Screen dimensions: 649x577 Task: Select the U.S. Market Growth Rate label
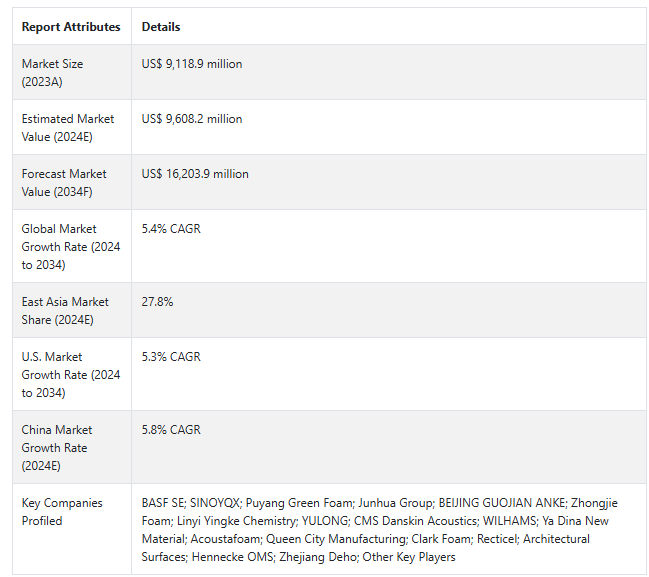(x=70, y=374)
